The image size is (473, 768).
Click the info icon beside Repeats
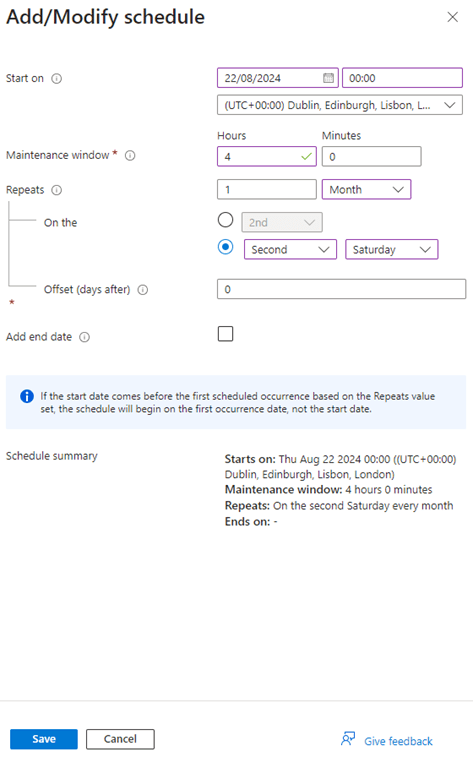pos(57,190)
